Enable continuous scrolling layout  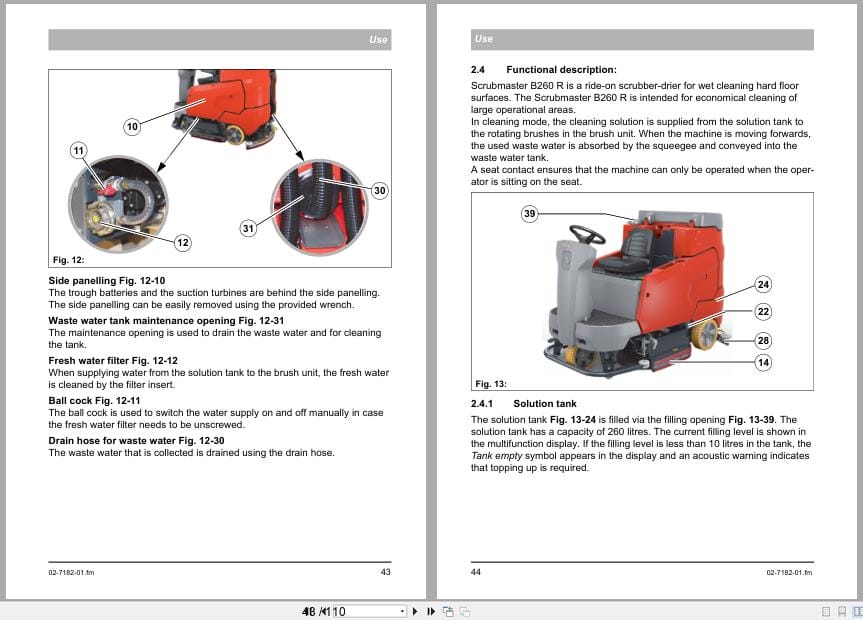pos(841,610)
